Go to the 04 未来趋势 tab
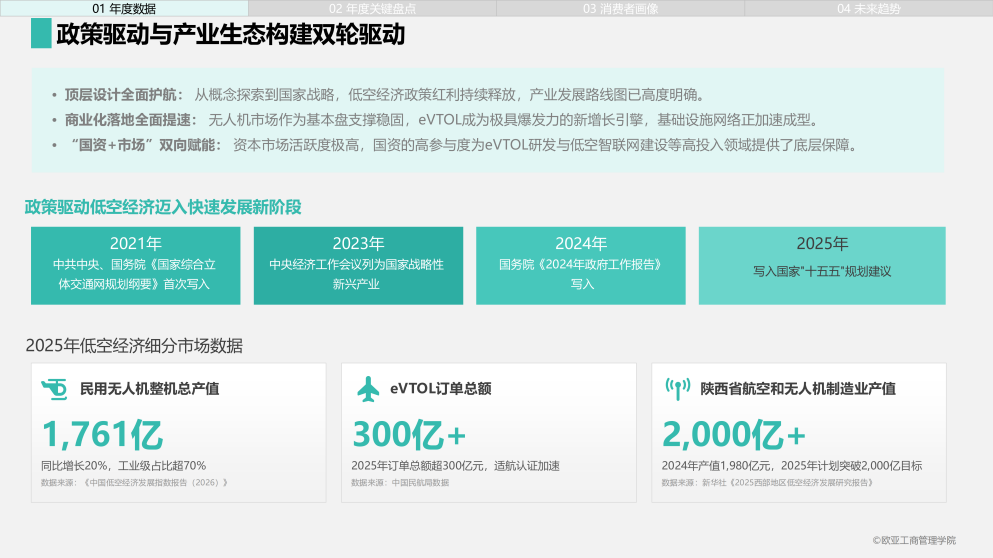 [869, 8]
